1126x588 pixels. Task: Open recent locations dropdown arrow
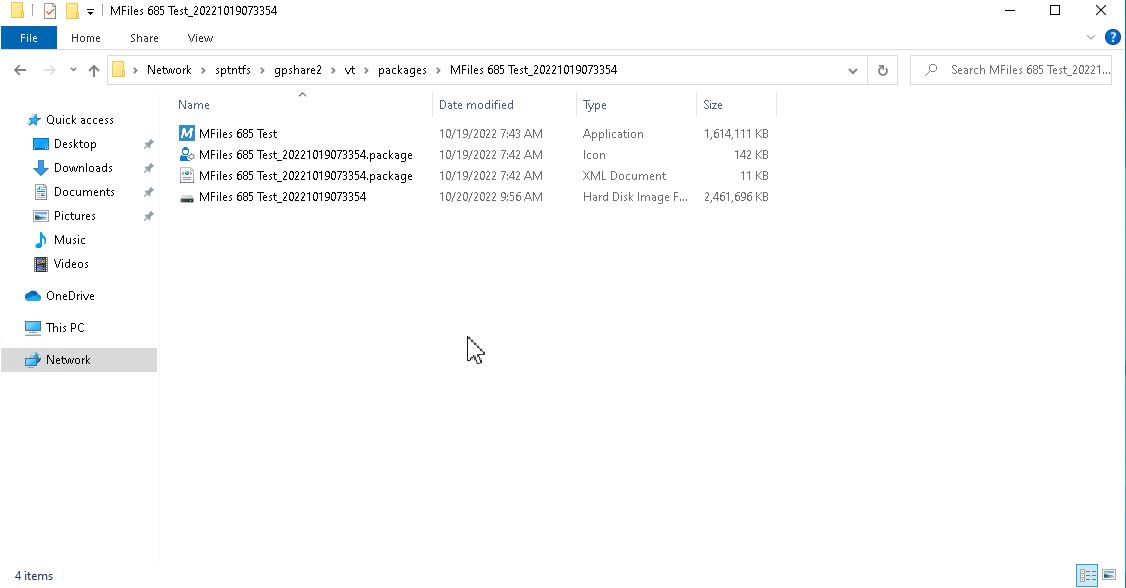(73, 70)
